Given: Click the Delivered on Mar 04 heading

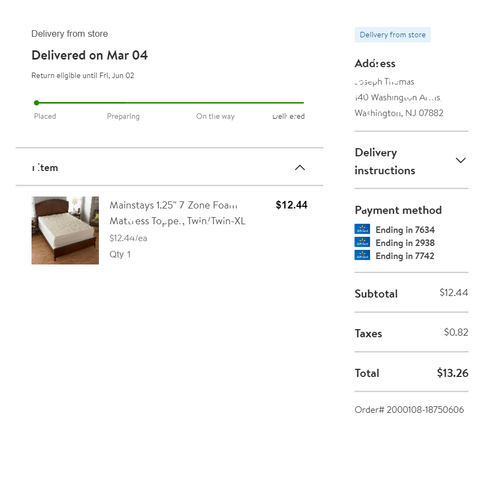Looking at the screenshot, I should [x=89, y=55].
